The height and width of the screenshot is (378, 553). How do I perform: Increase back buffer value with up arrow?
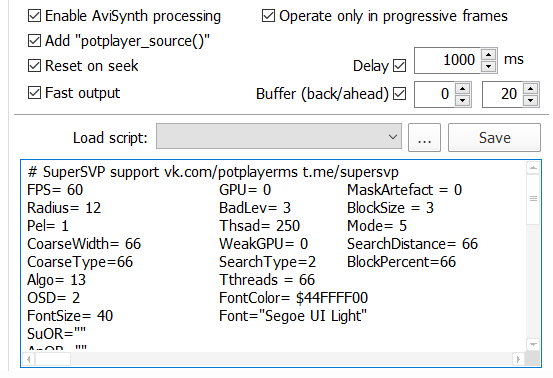coord(462,88)
